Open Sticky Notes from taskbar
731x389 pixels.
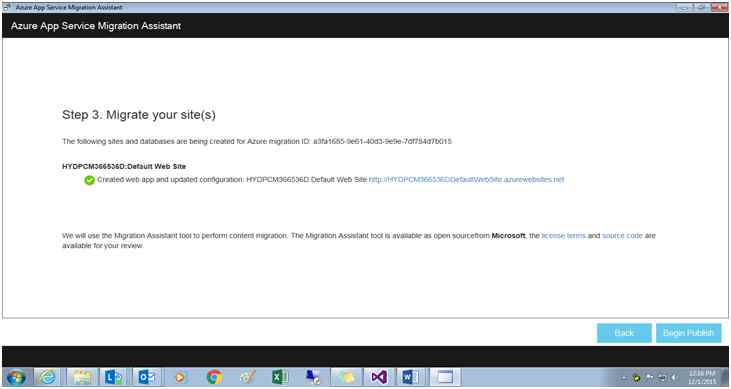click(345, 377)
